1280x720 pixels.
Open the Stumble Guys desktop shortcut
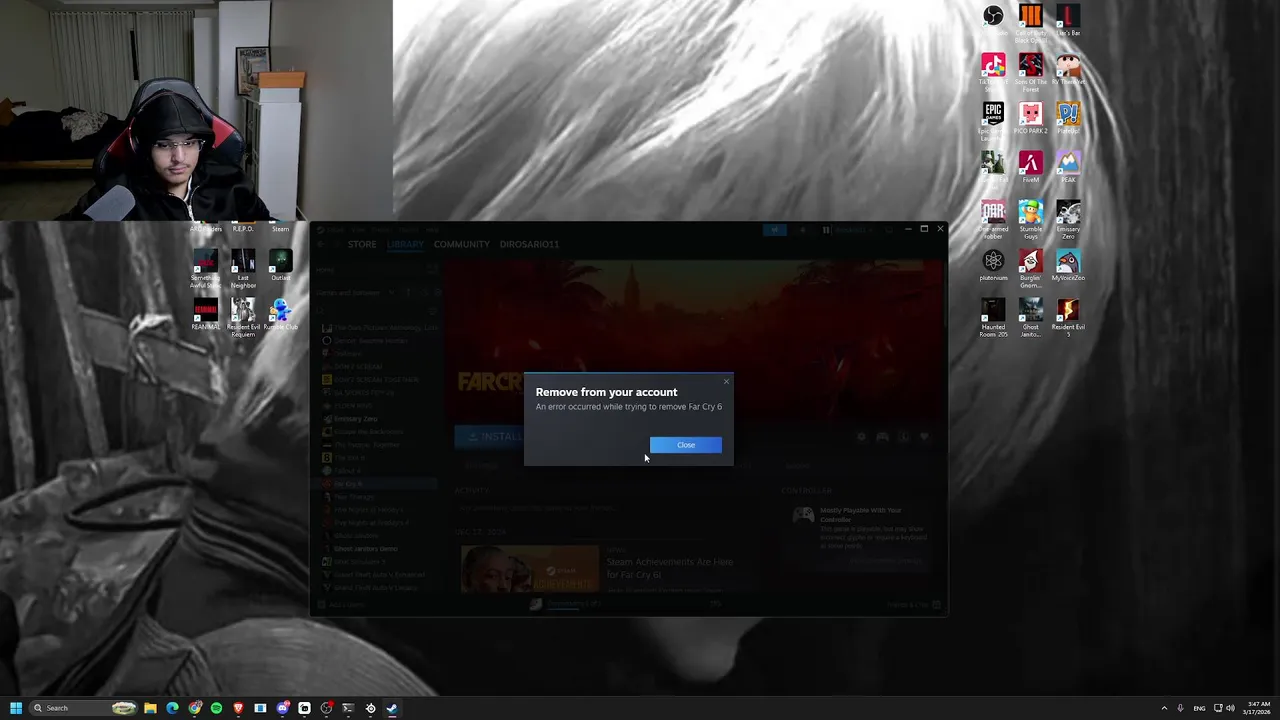pos(1030,219)
